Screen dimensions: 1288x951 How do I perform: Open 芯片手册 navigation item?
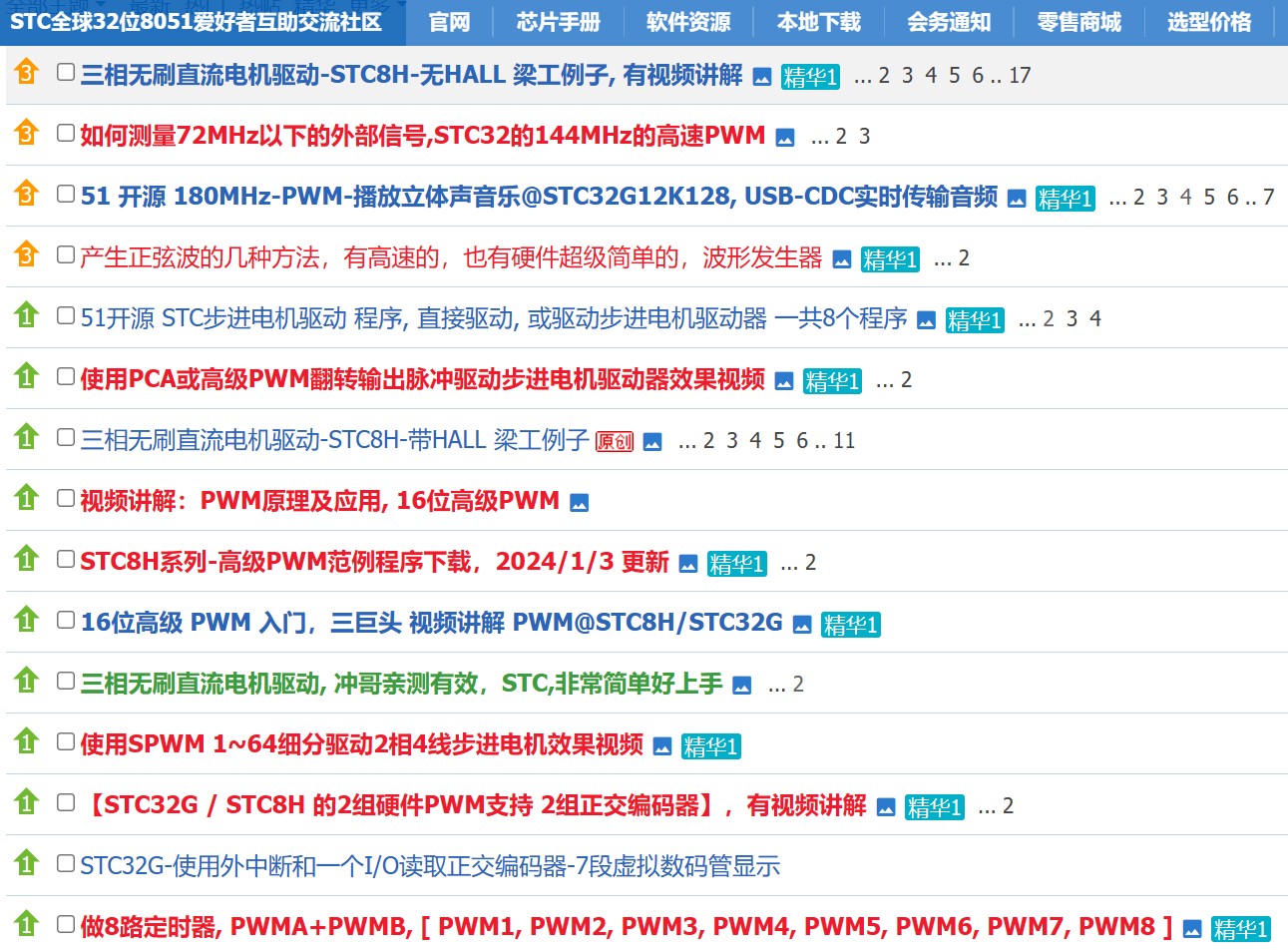(x=559, y=22)
